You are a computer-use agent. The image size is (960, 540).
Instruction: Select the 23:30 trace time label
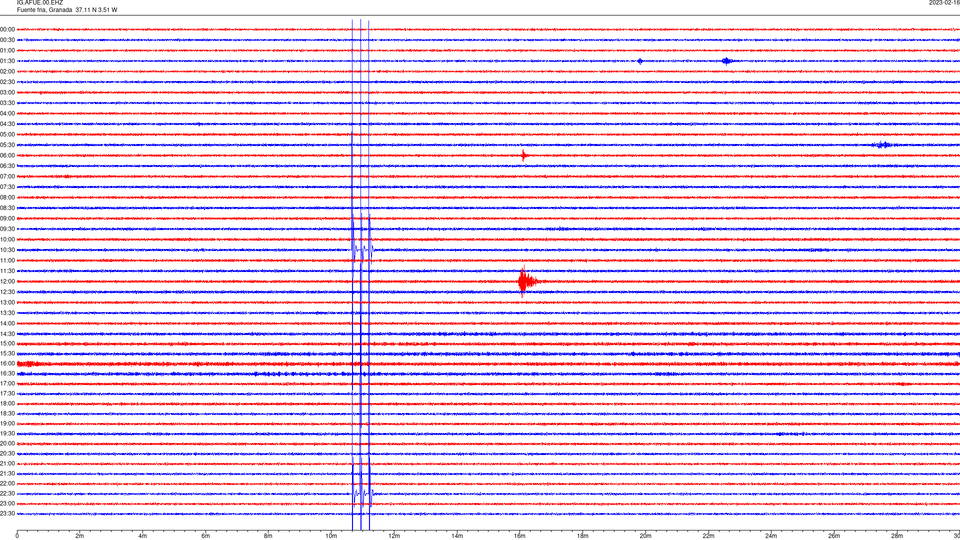7,514
